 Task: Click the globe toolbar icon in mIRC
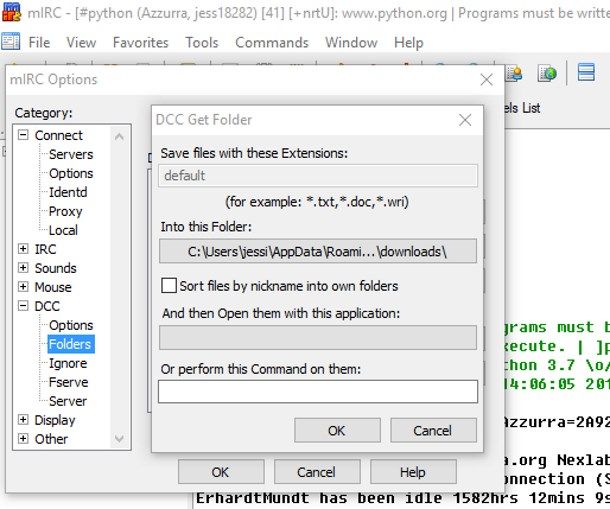click(547, 73)
